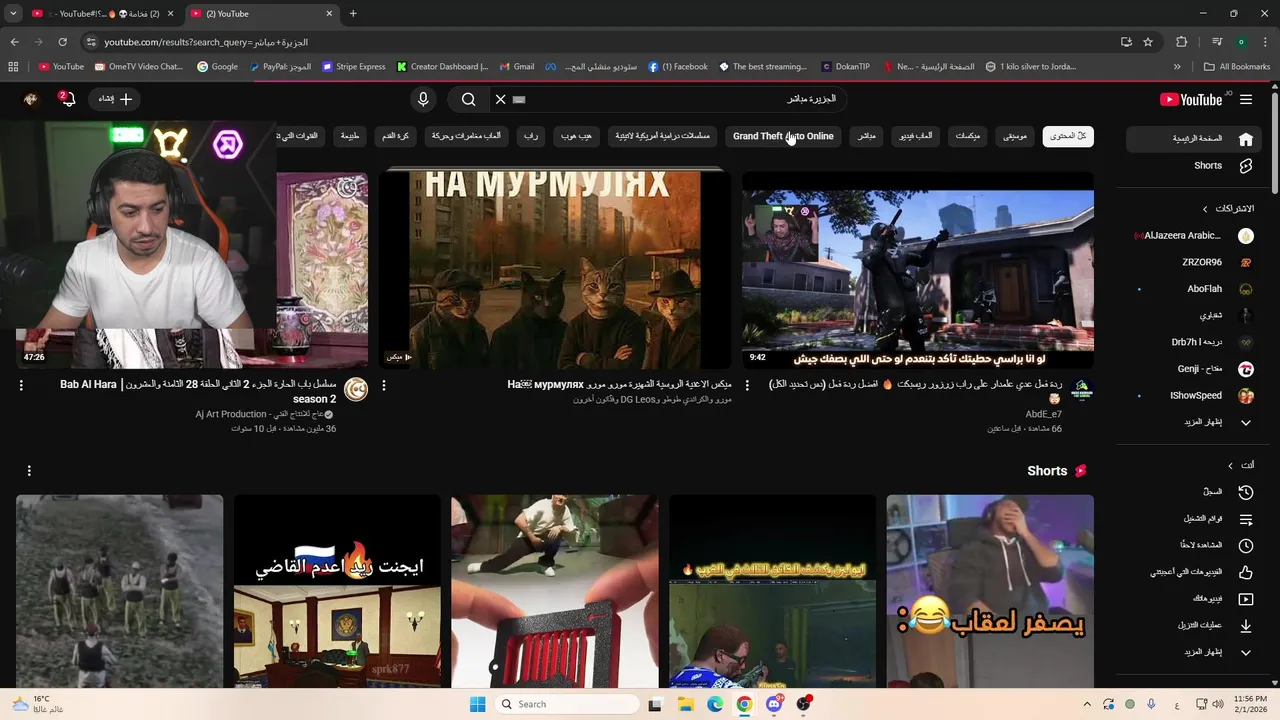Screen dimensions: 1280x720
Task: Click the YouTube logo
Action: tap(1191, 99)
